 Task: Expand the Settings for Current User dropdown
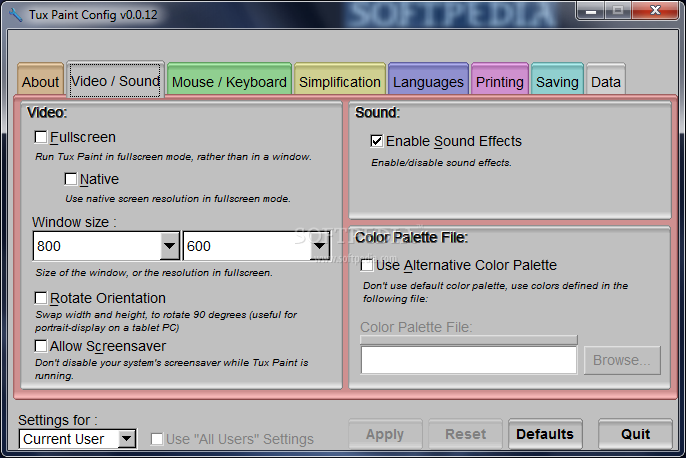click(x=127, y=439)
